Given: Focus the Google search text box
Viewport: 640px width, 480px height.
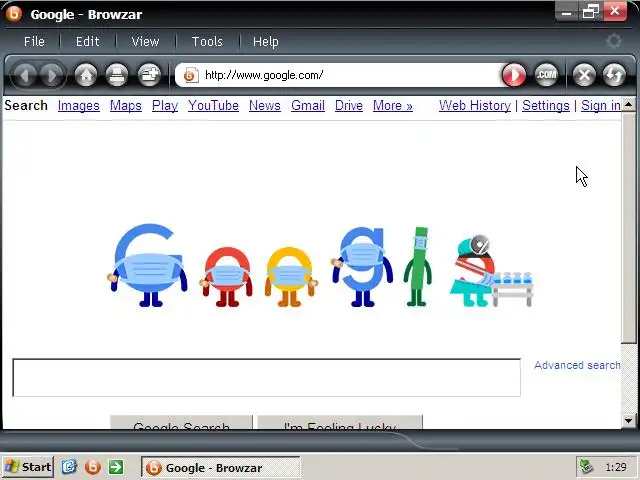Looking at the screenshot, I should [267, 378].
